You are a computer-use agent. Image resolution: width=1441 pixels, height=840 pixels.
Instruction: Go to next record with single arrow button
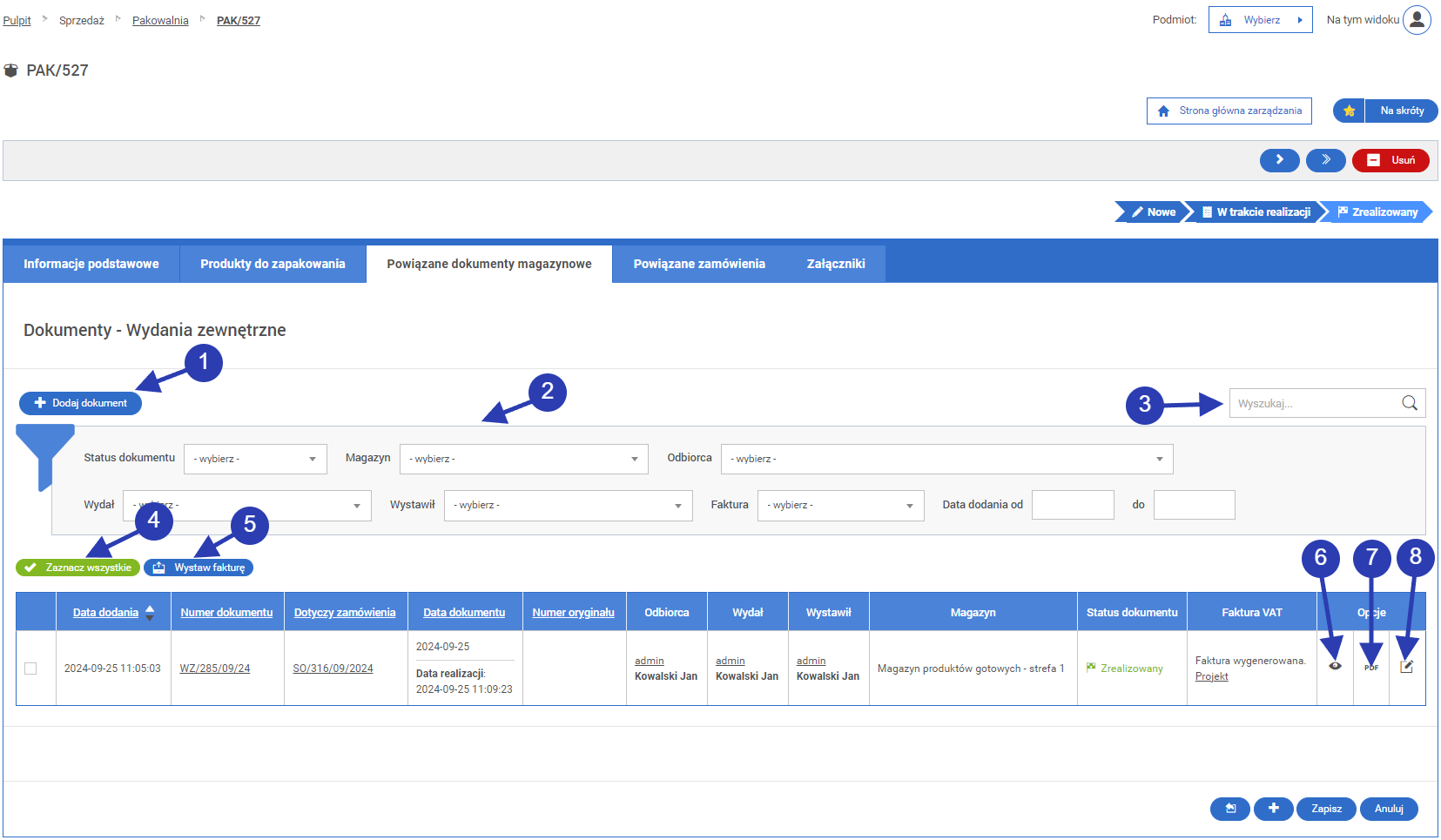point(1279,160)
